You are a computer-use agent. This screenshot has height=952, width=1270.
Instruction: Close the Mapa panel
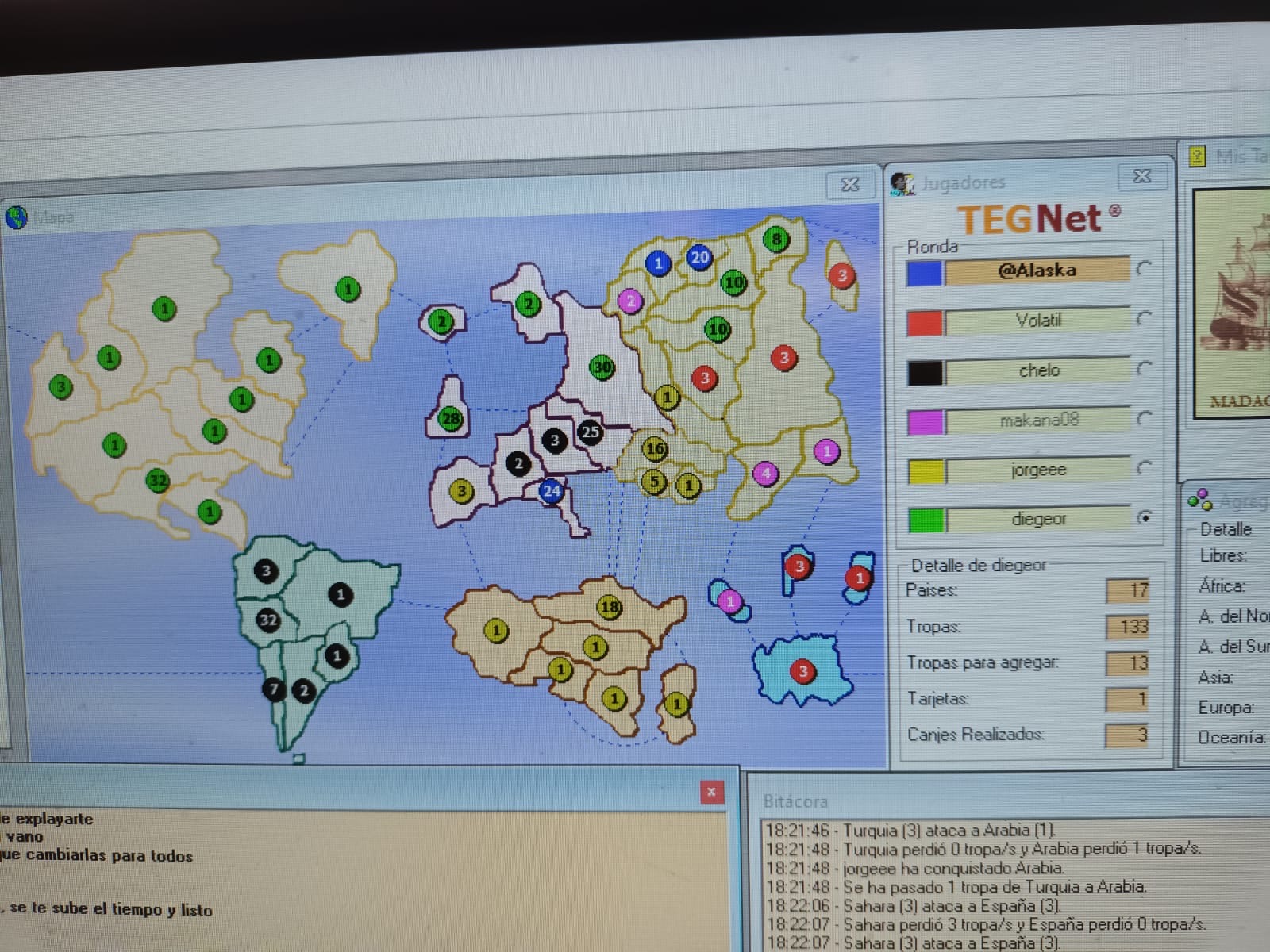[849, 185]
